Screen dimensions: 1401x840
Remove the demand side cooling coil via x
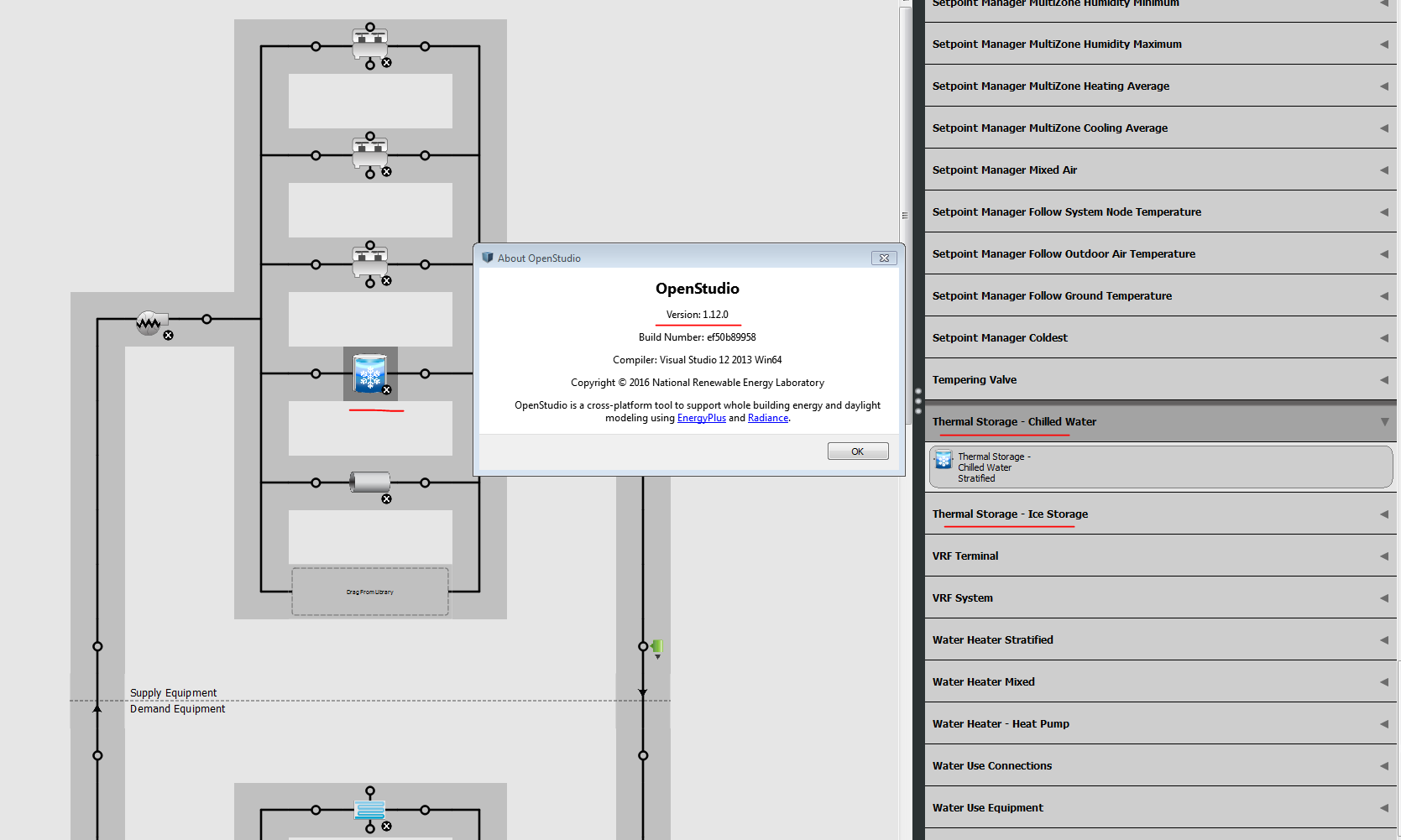coord(387,827)
